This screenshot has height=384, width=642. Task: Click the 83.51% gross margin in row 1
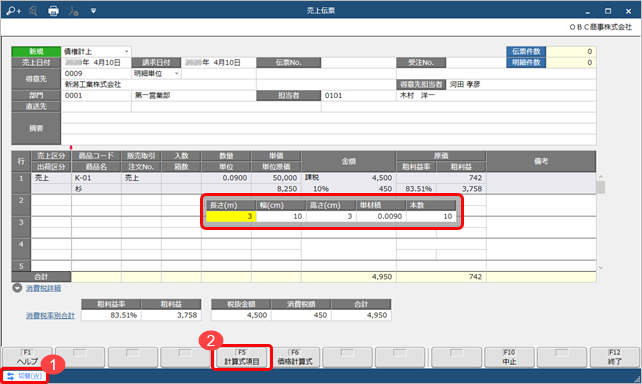416,189
